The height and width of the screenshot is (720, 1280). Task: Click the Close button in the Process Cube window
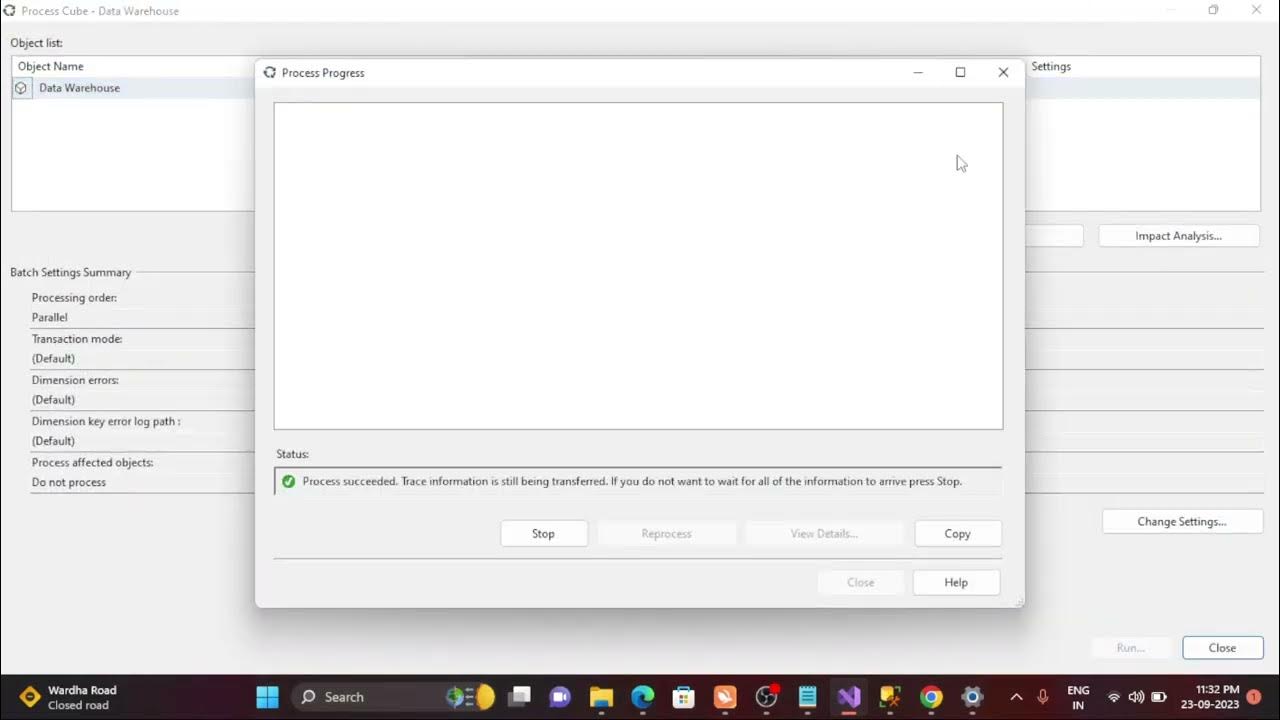[x=1222, y=648]
